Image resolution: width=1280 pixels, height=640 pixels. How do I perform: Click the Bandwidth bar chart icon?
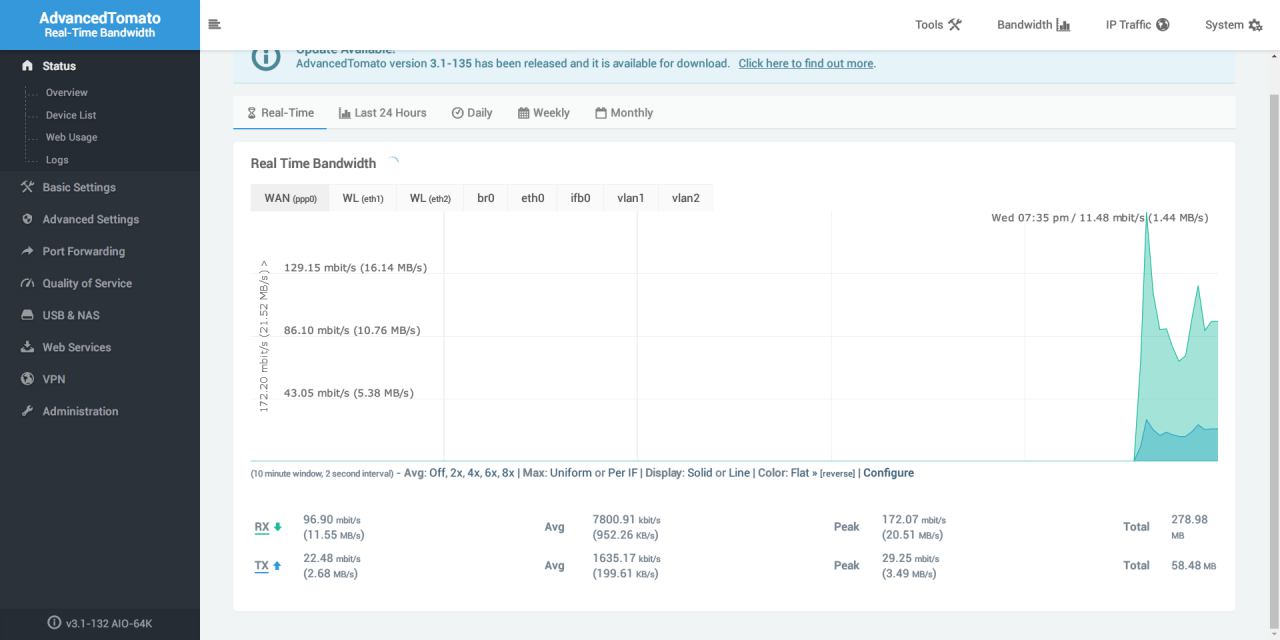(x=1063, y=24)
